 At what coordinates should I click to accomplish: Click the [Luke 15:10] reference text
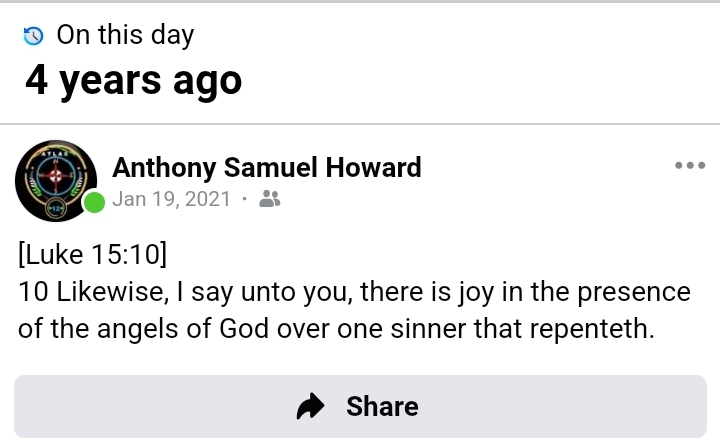point(92,254)
